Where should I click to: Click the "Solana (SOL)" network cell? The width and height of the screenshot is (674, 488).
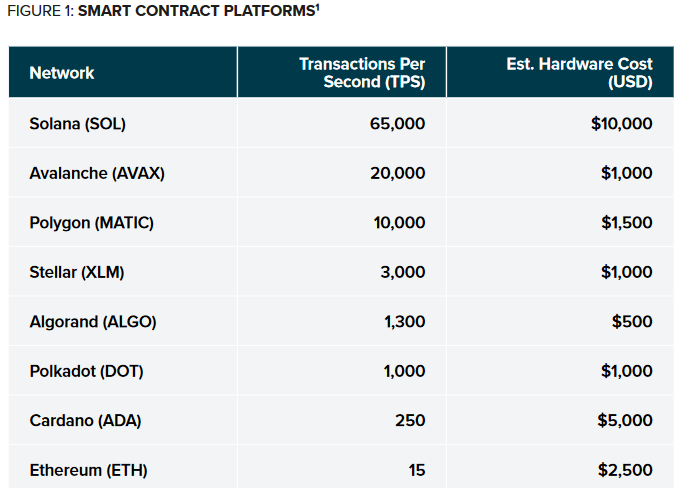(x=78, y=124)
